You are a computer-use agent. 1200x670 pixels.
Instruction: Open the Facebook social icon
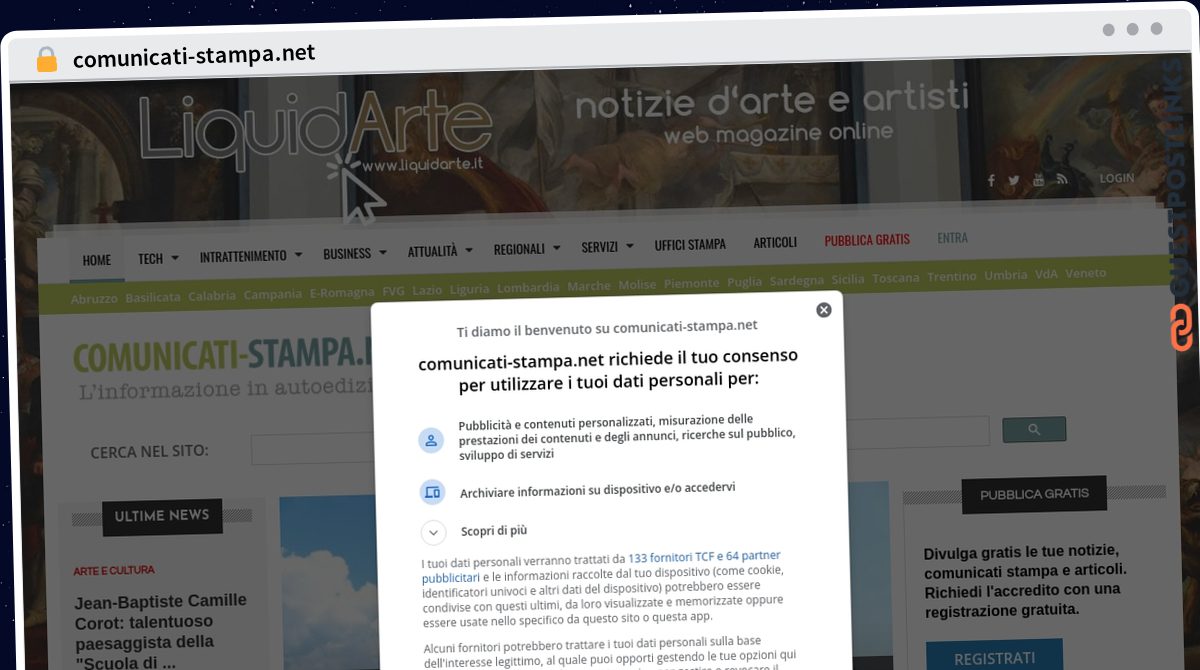coord(991,181)
